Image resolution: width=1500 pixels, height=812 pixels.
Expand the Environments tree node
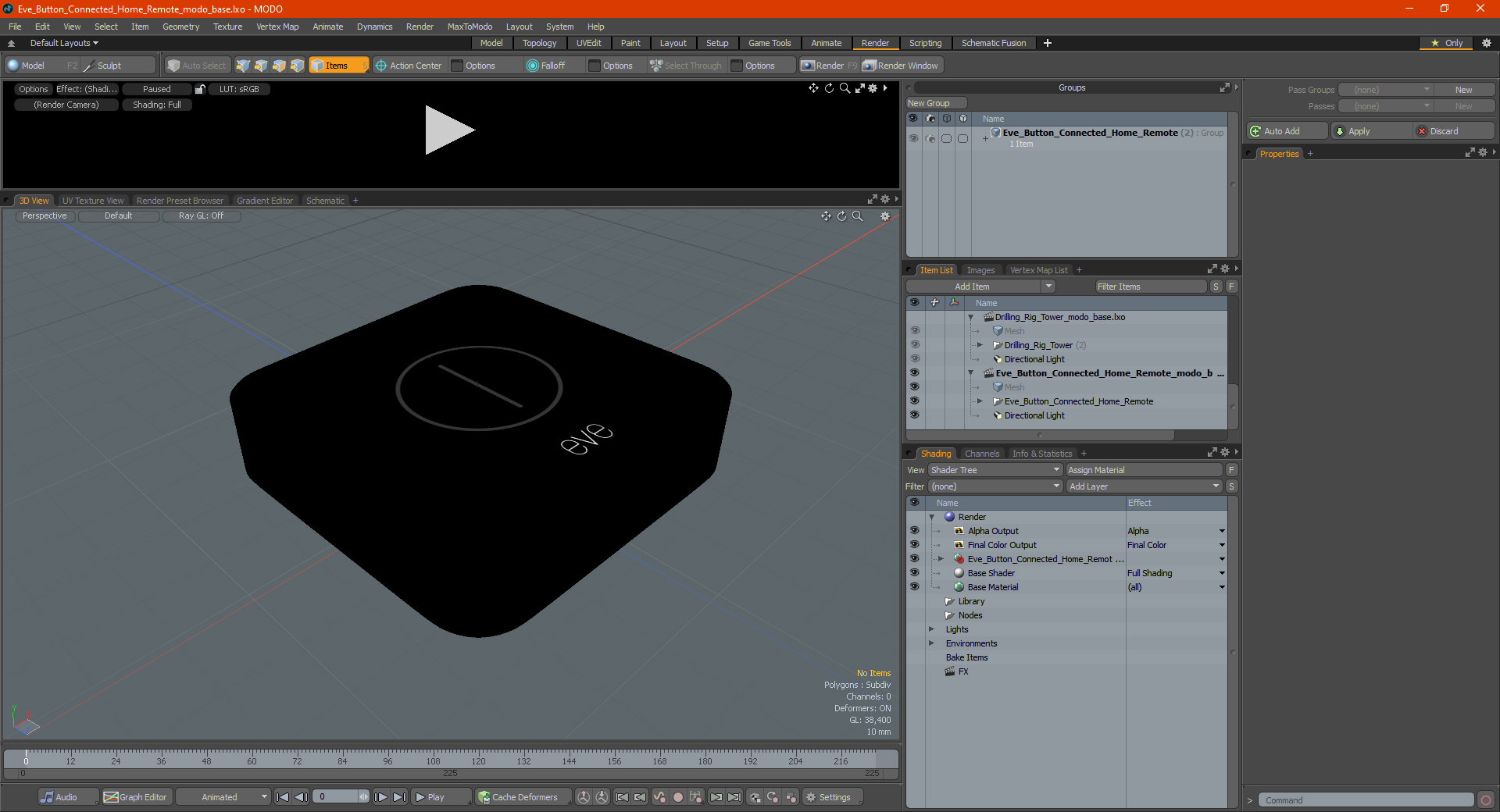[931, 643]
